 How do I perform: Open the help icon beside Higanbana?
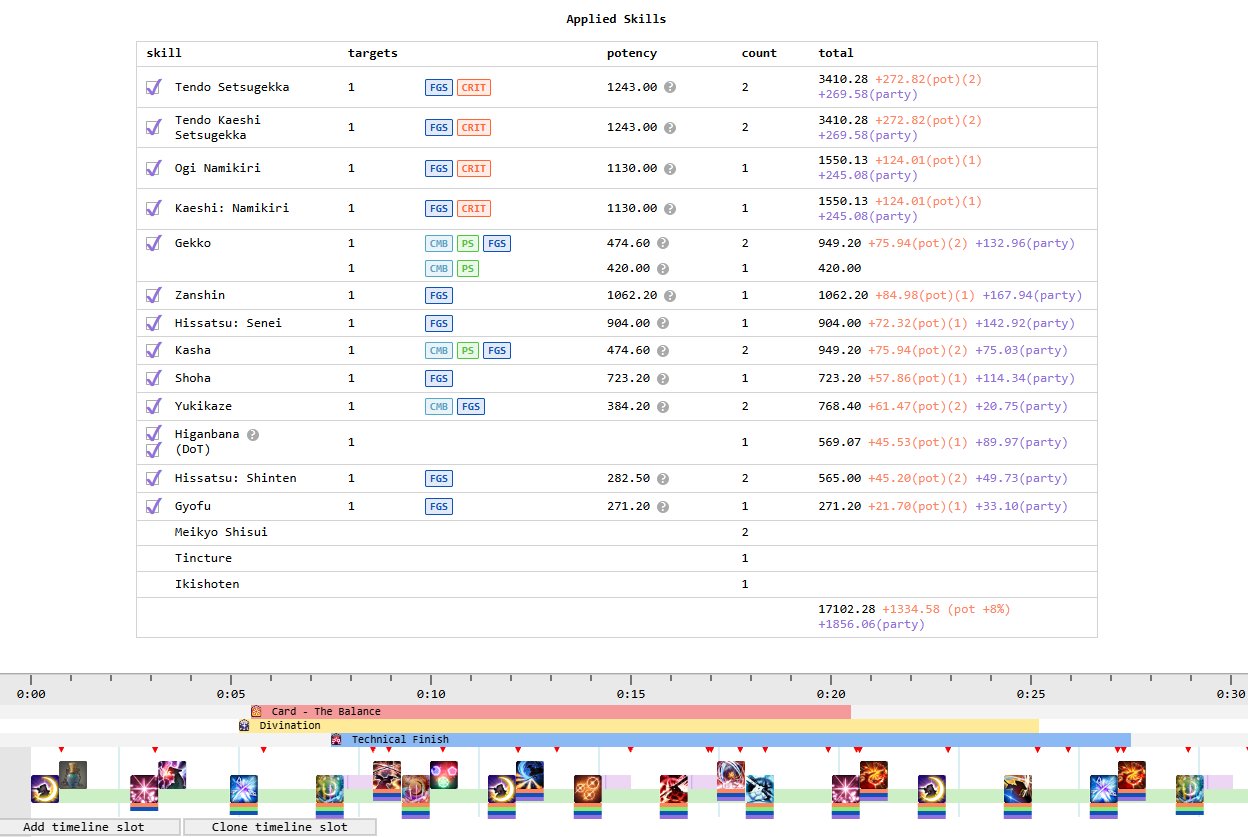[x=253, y=435]
